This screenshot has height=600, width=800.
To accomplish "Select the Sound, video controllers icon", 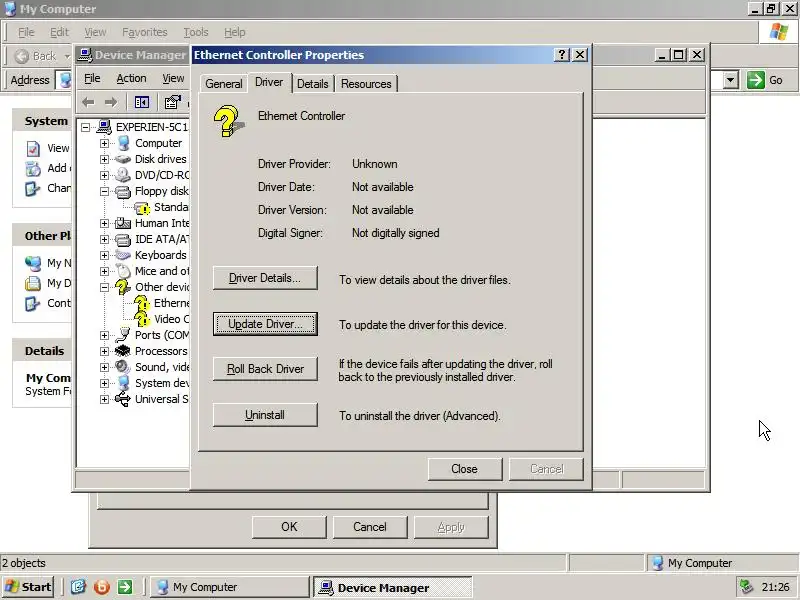I will click(x=123, y=367).
